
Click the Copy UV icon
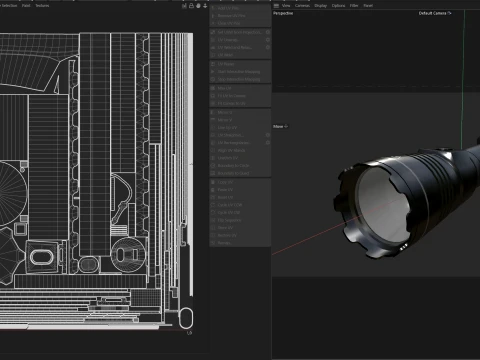click(x=213, y=182)
